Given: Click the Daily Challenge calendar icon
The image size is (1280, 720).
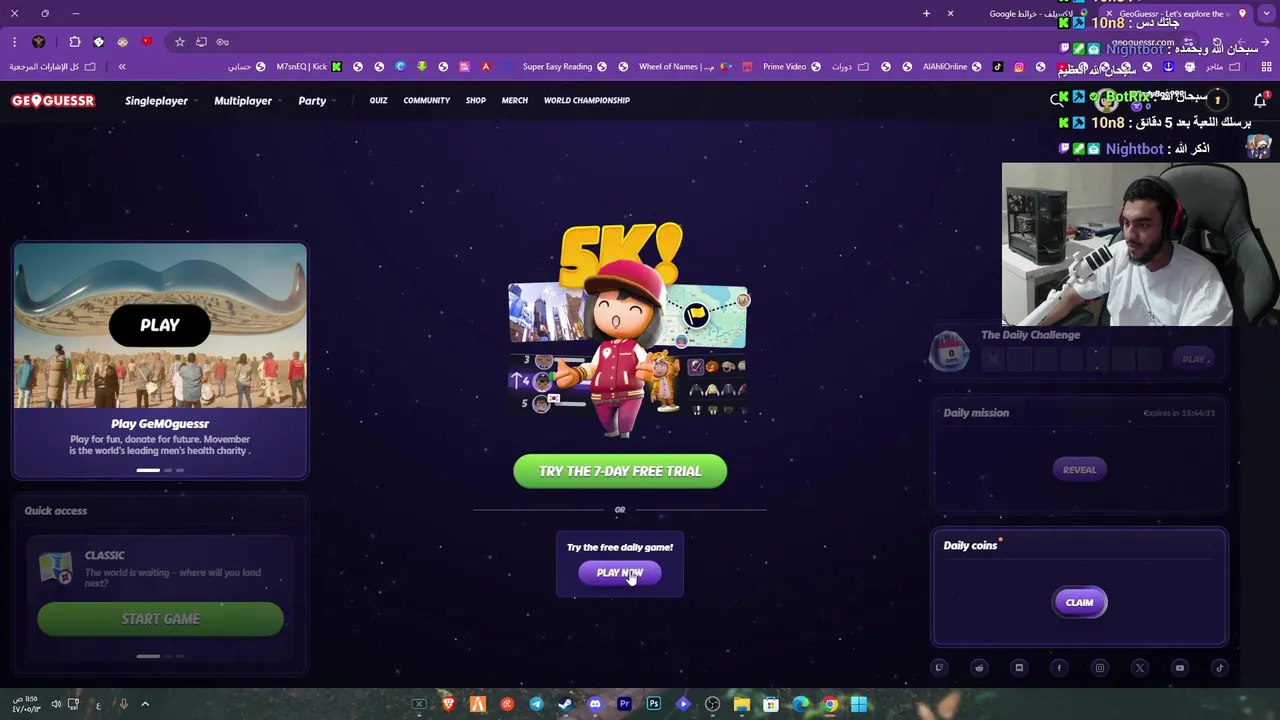Looking at the screenshot, I should (x=950, y=352).
